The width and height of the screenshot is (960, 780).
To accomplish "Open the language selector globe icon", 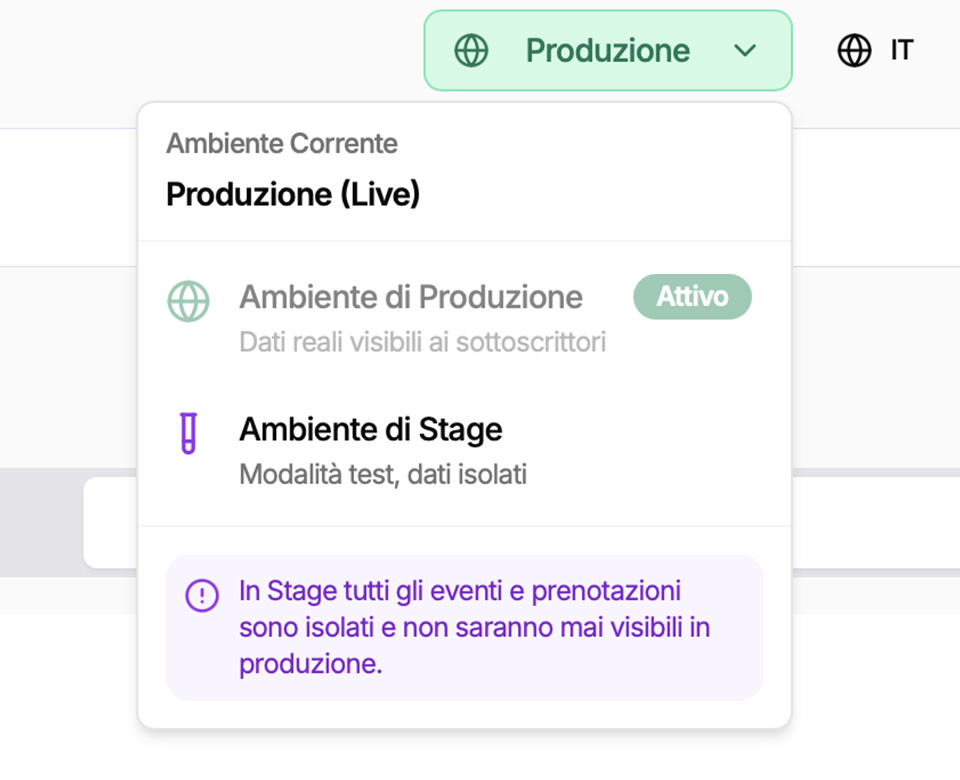I will (854, 50).
